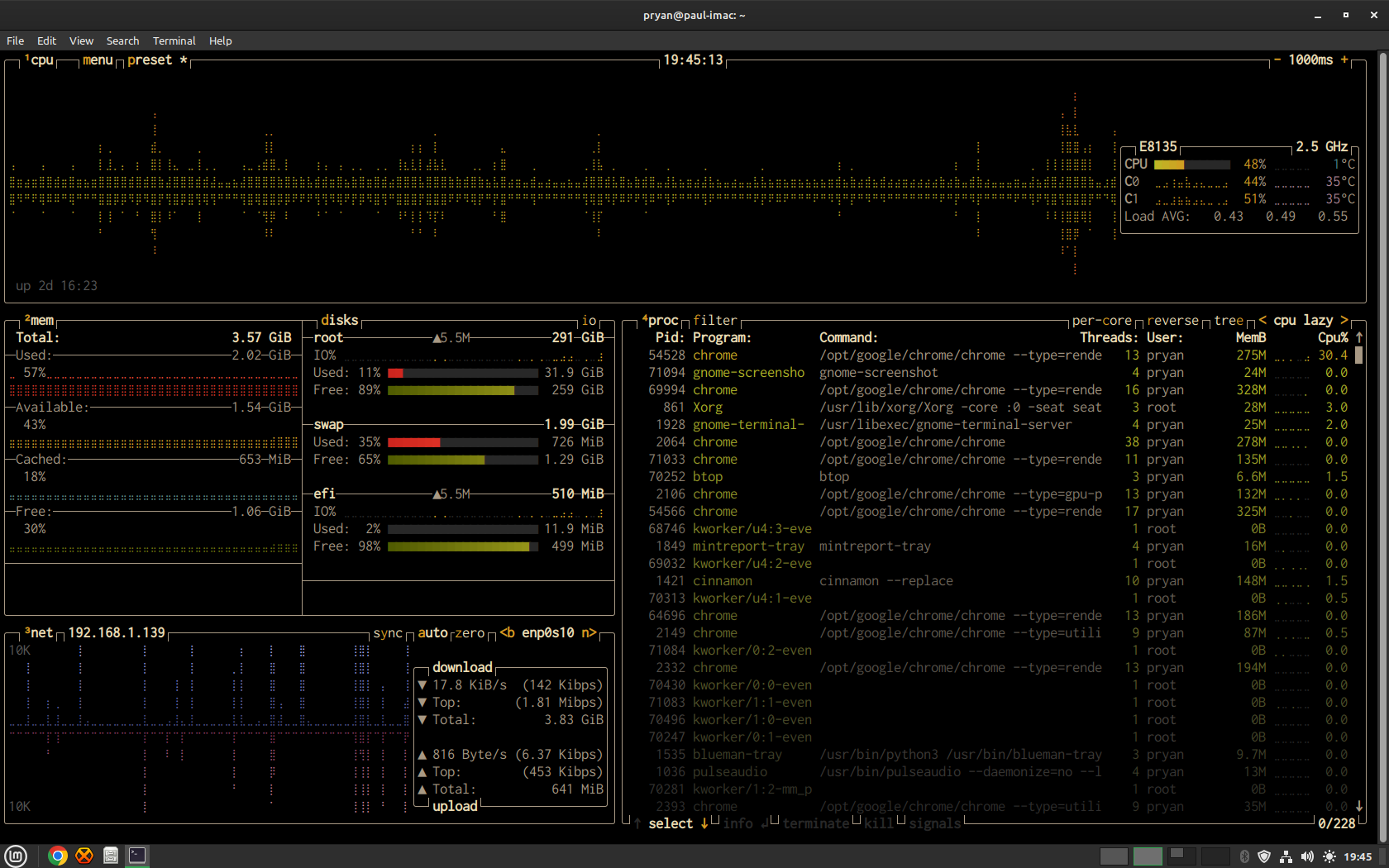Toggle the mem box label
This screenshot has height=868, width=1389.
tap(39, 320)
